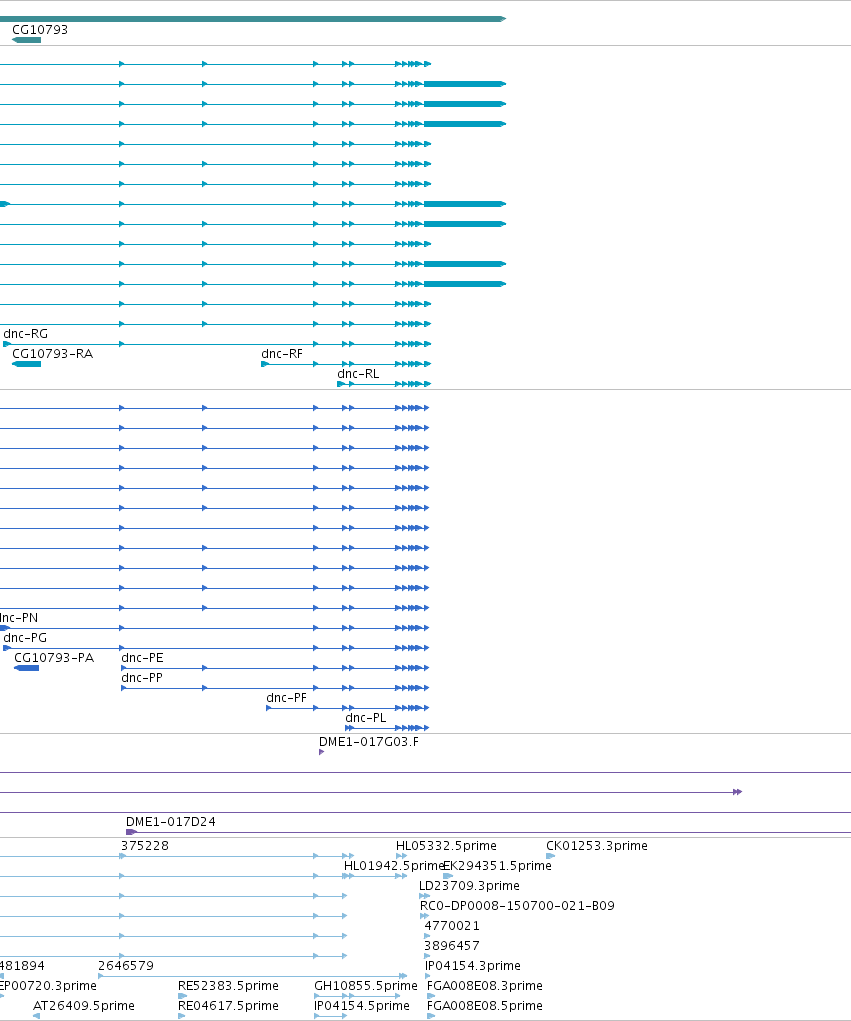The image size is (851, 1021).
Task: Click the AT26409.5prime arrow glyph
Action: 36,1016
